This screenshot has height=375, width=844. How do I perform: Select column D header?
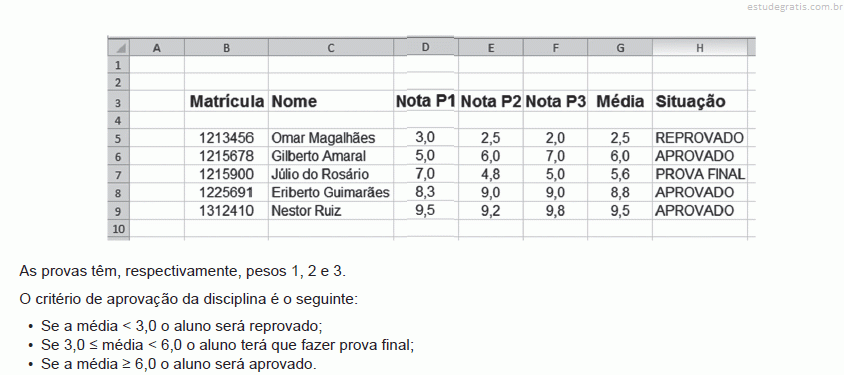(x=426, y=47)
